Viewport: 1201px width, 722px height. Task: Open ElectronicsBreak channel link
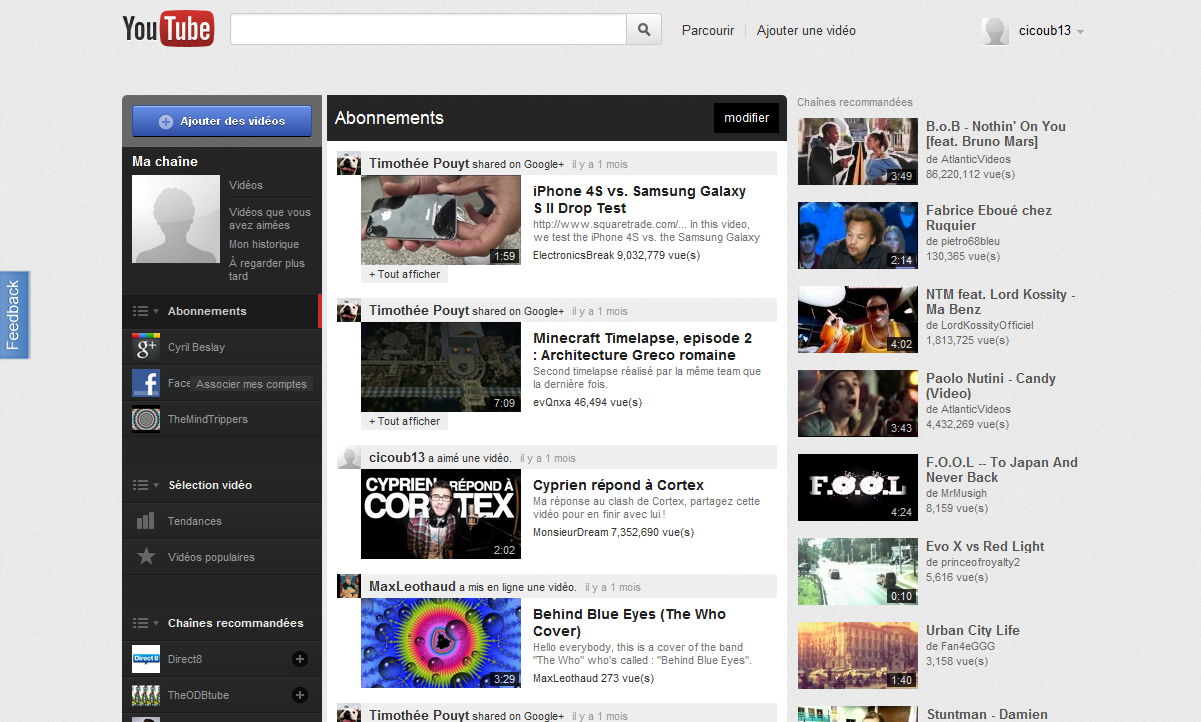[573, 255]
